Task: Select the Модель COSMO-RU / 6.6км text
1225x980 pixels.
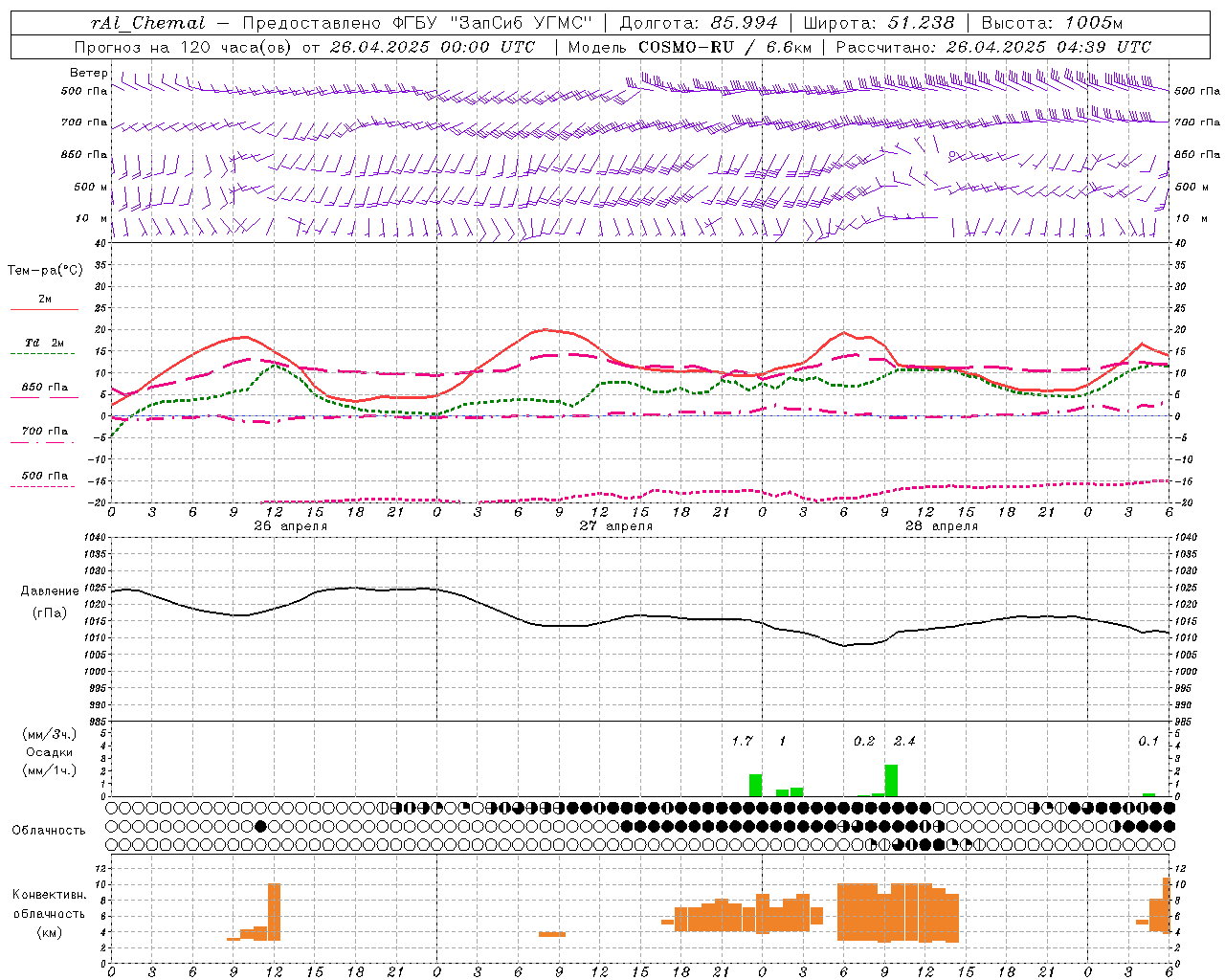Action: [x=690, y=47]
